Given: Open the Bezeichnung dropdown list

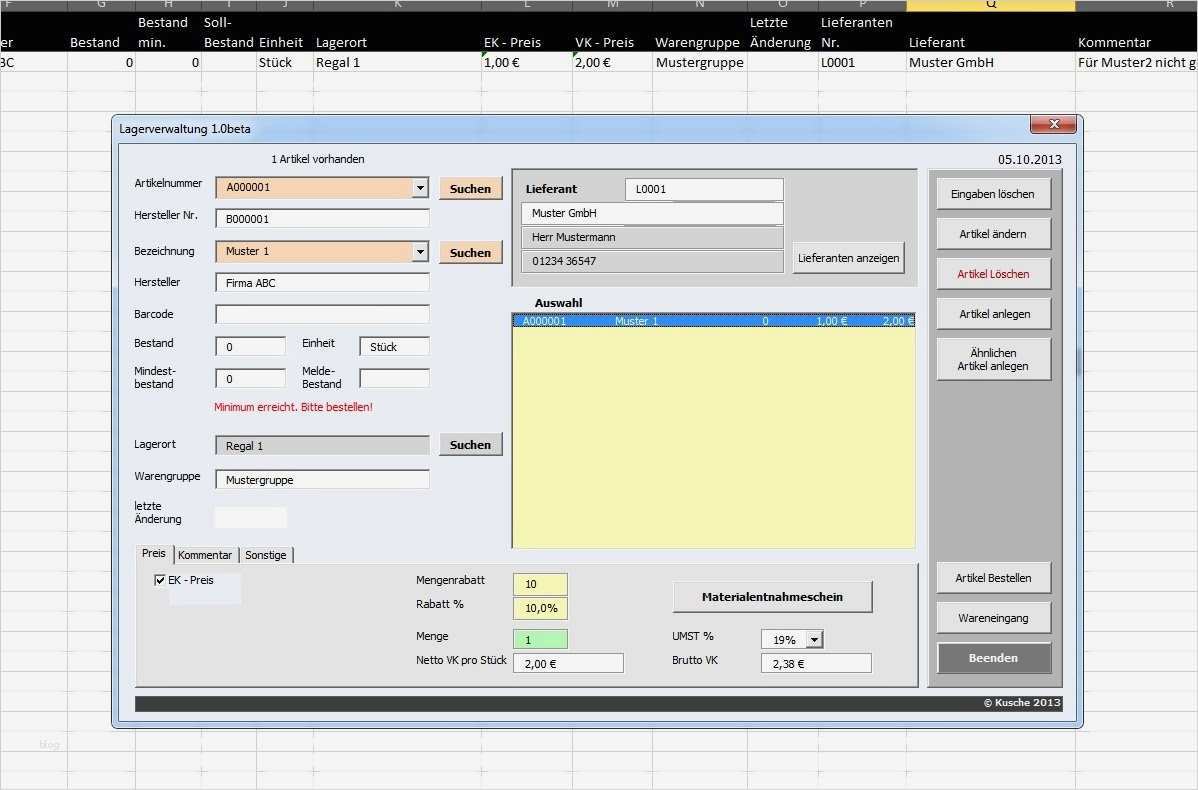Looking at the screenshot, I should [420, 252].
